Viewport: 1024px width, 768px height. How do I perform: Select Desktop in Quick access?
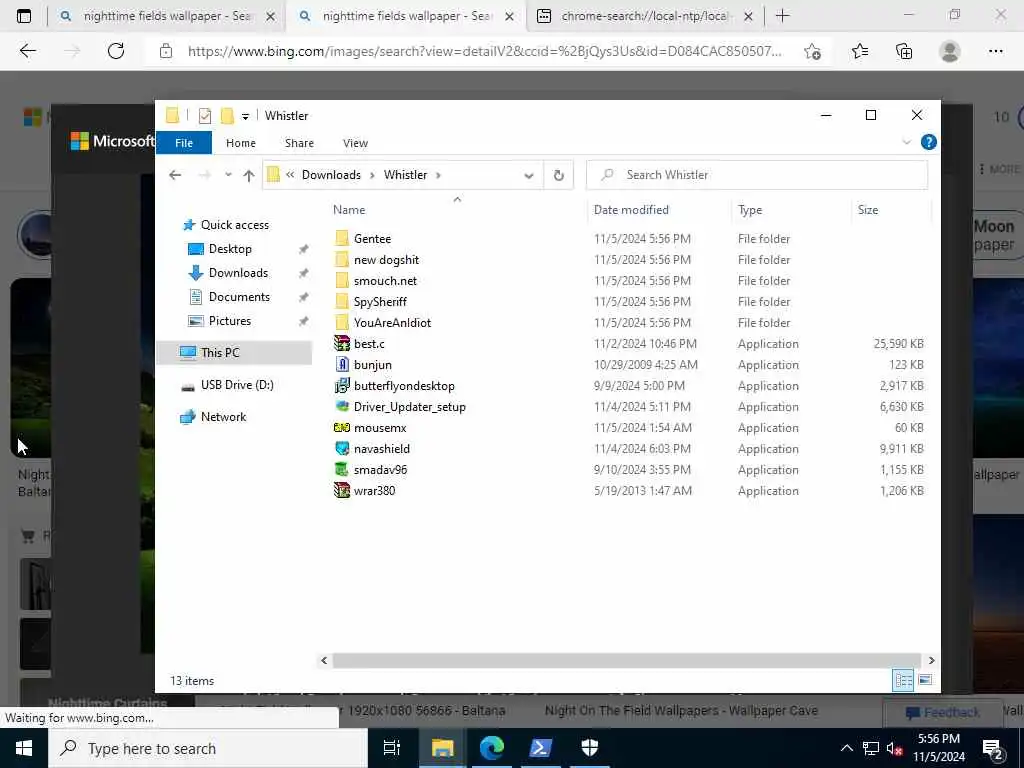[x=230, y=249]
